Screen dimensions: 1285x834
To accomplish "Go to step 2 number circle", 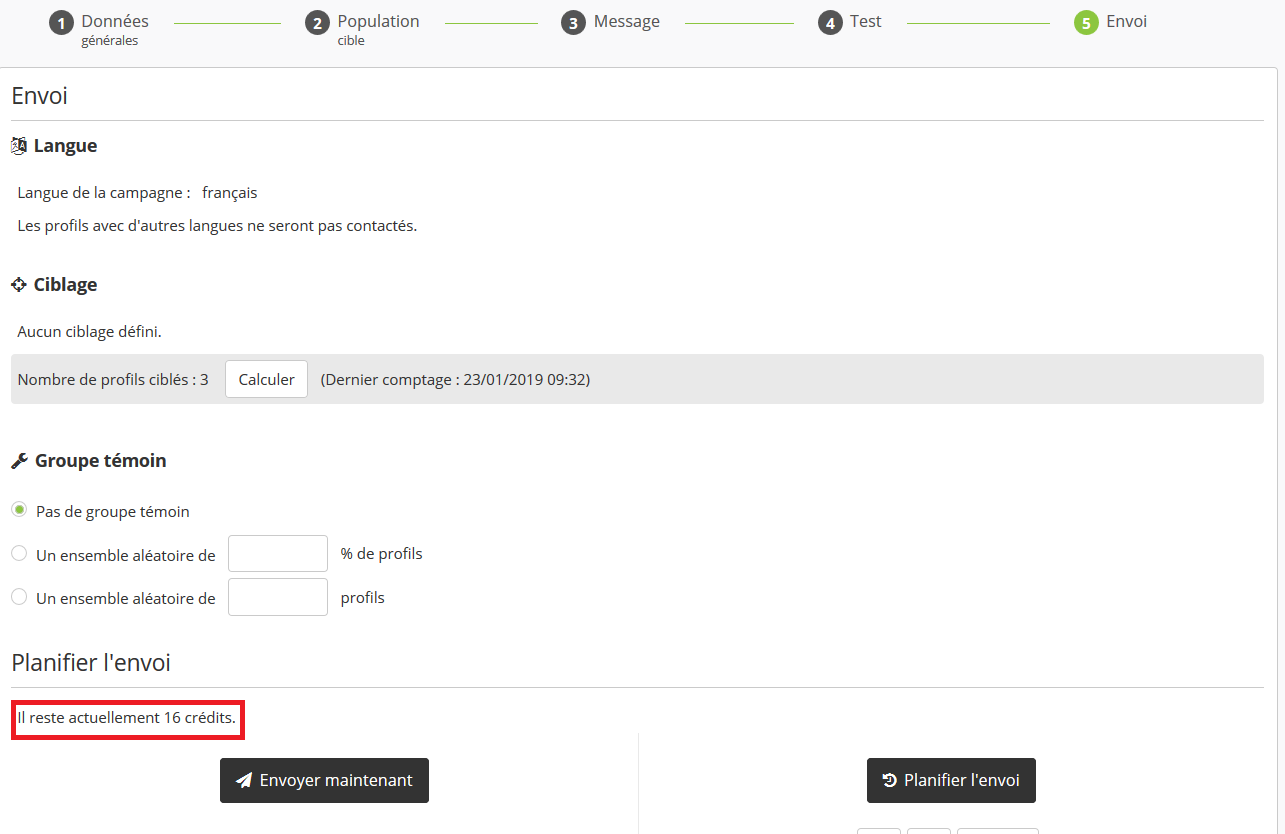I will coord(317,23).
